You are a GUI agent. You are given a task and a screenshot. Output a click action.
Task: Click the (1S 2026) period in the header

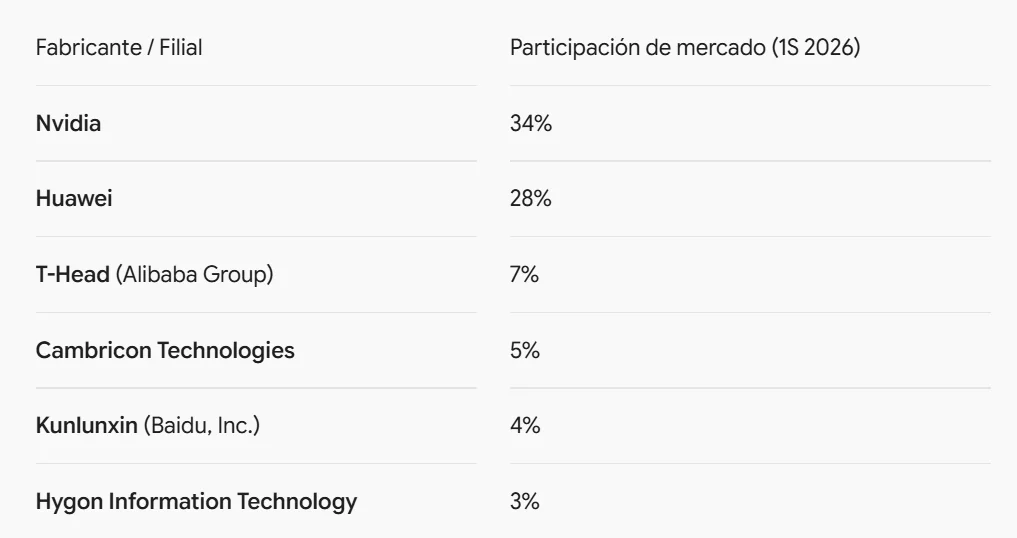tap(816, 47)
